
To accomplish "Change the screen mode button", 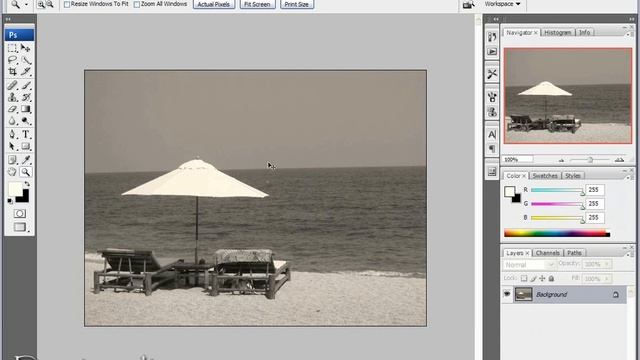I will [x=19, y=227].
